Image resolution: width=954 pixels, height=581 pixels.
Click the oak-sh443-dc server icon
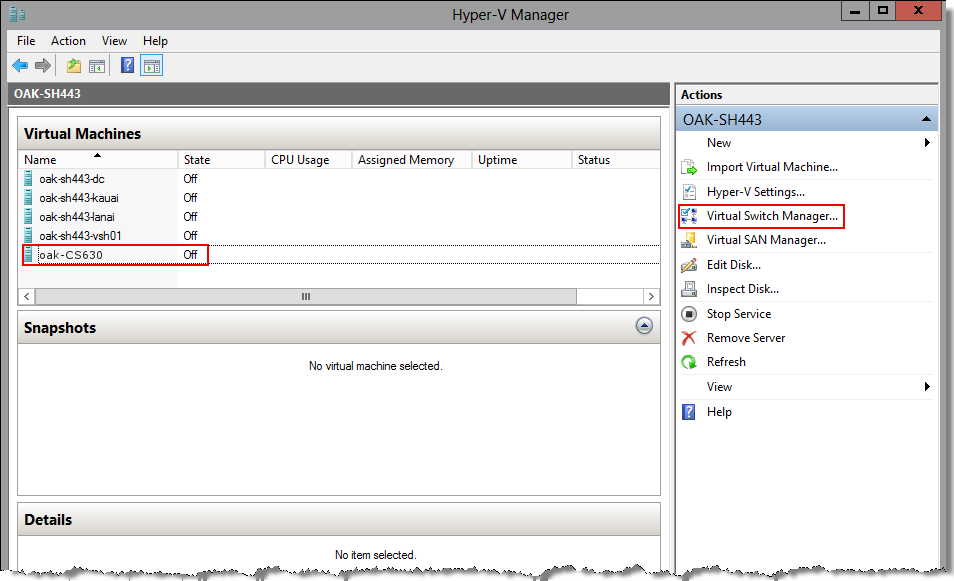(x=28, y=178)
